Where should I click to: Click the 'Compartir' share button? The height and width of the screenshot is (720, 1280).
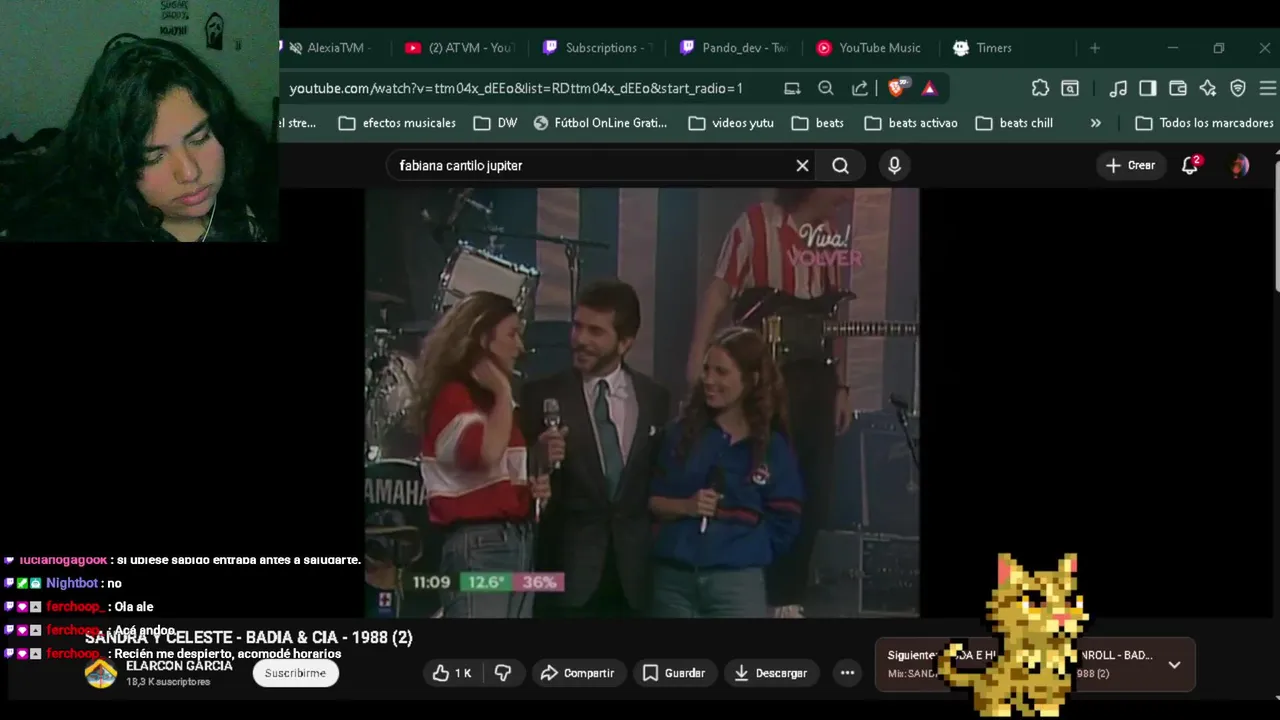[x=578, y=673]
